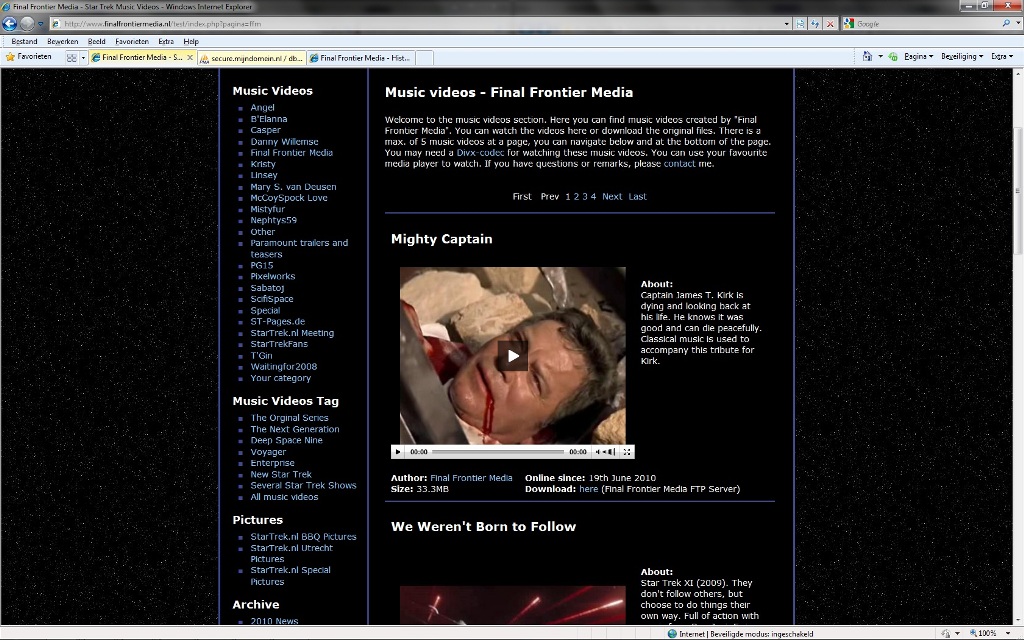Enter fullscreen with the fullscreen icon
The height and width of the screenshot is (640, 1024).
click(627, 451)
